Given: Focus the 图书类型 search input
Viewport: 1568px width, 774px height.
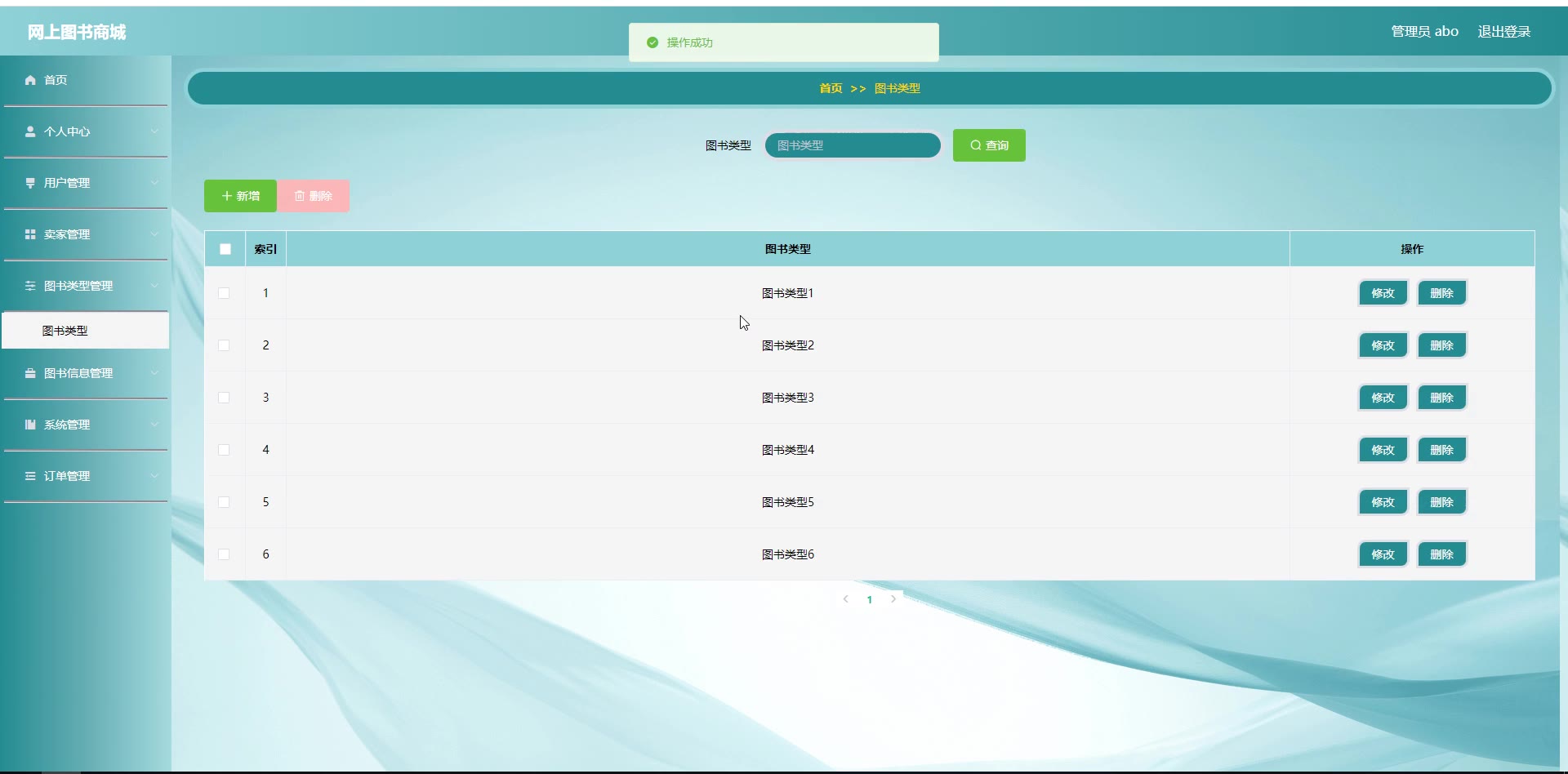Looking at the screenshot, I should (x=853, y=145).
